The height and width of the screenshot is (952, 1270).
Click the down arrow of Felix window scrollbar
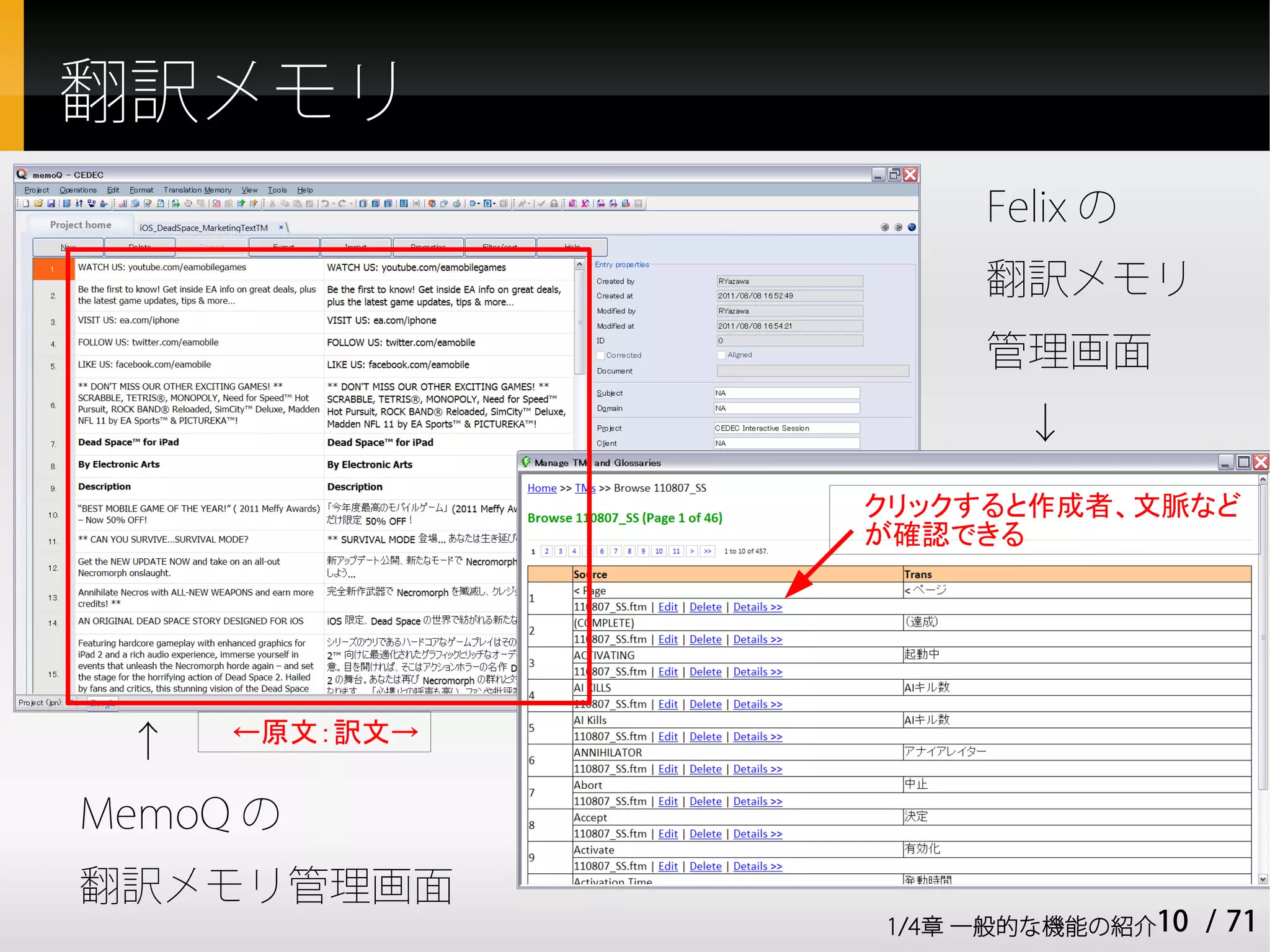pos(1263,879)
